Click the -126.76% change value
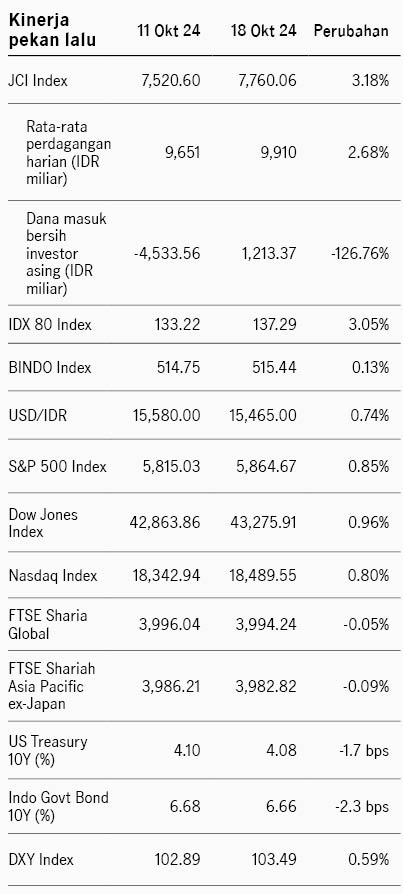Viewport: 403px width, 894px height. tap(361, 253)
